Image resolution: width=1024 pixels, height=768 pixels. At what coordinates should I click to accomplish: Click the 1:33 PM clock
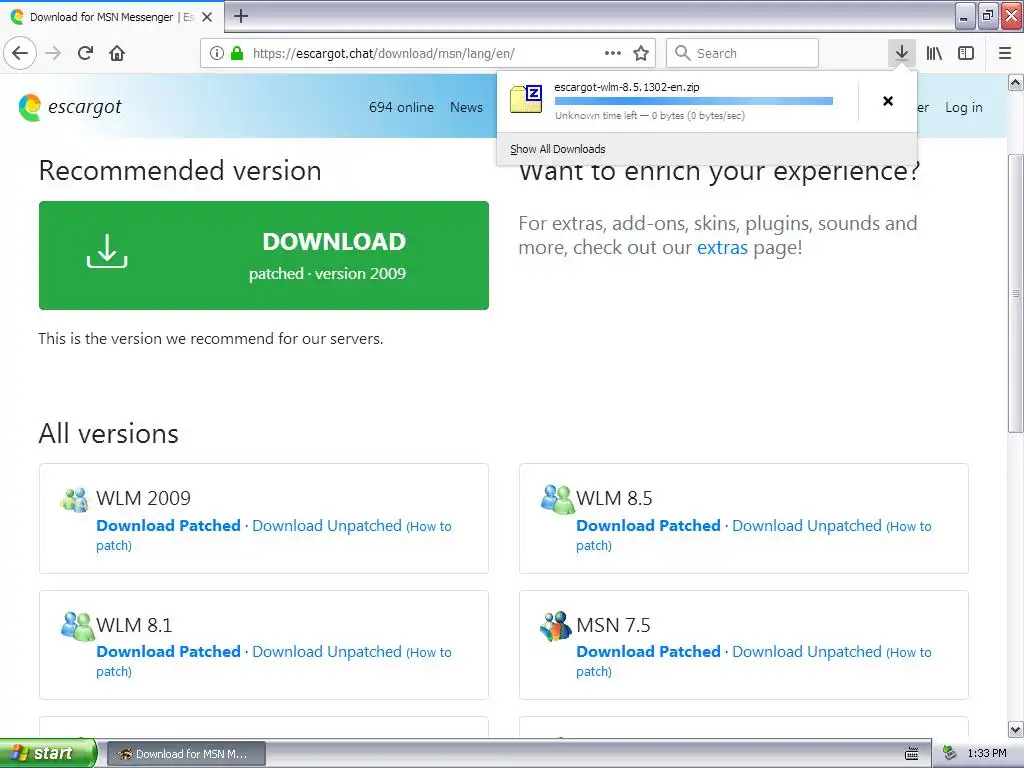coord(987,754)
